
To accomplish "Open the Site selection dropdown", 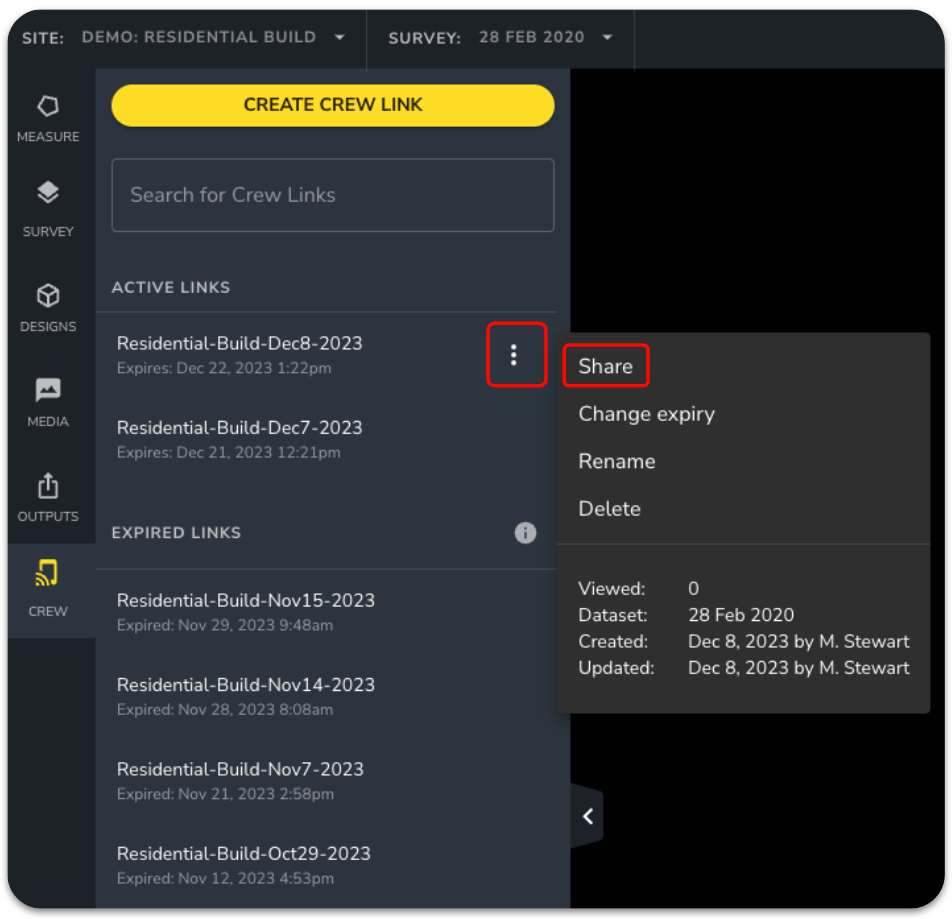I will tap(338, 37).
